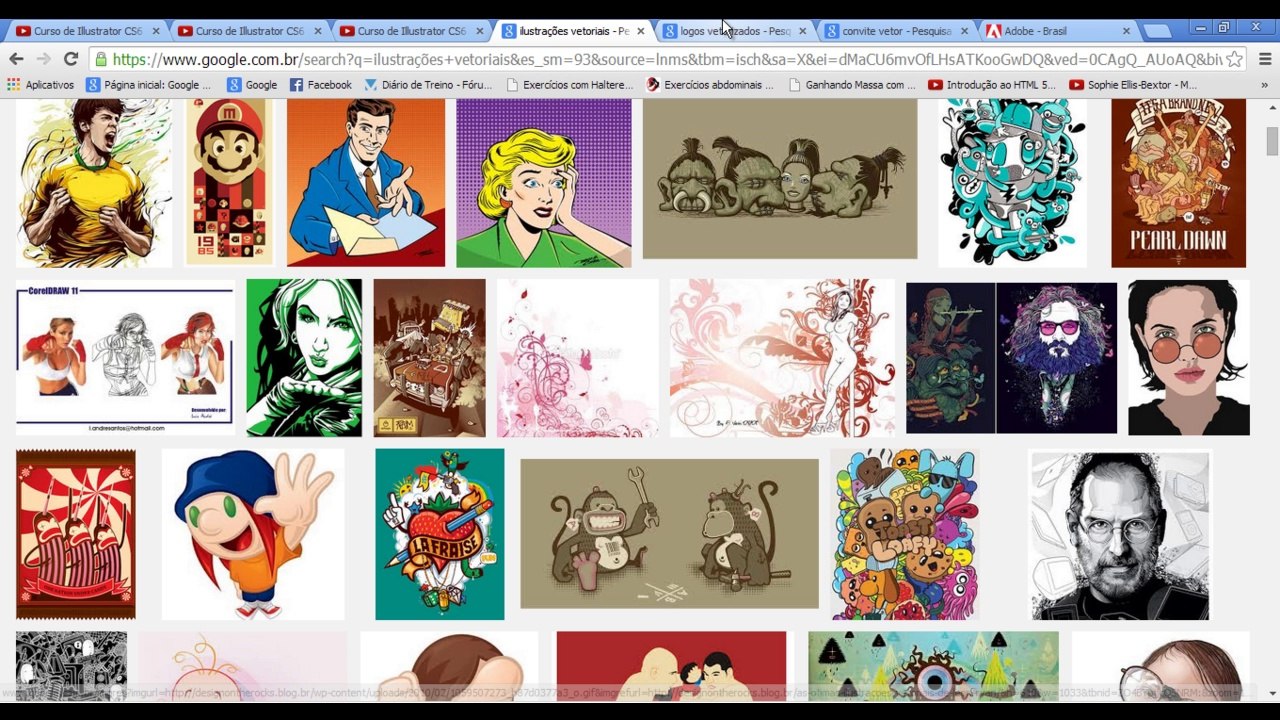Switch to the 'ilustrações vetoriais' tab

click(x=573, y=31)
